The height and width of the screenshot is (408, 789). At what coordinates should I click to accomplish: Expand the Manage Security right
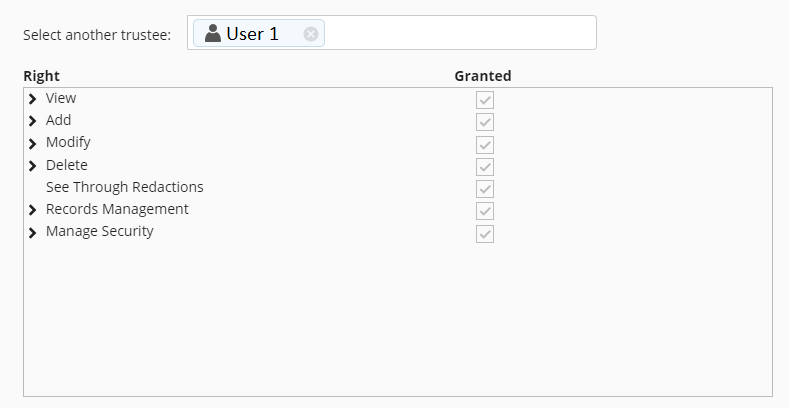click(33, 232)
